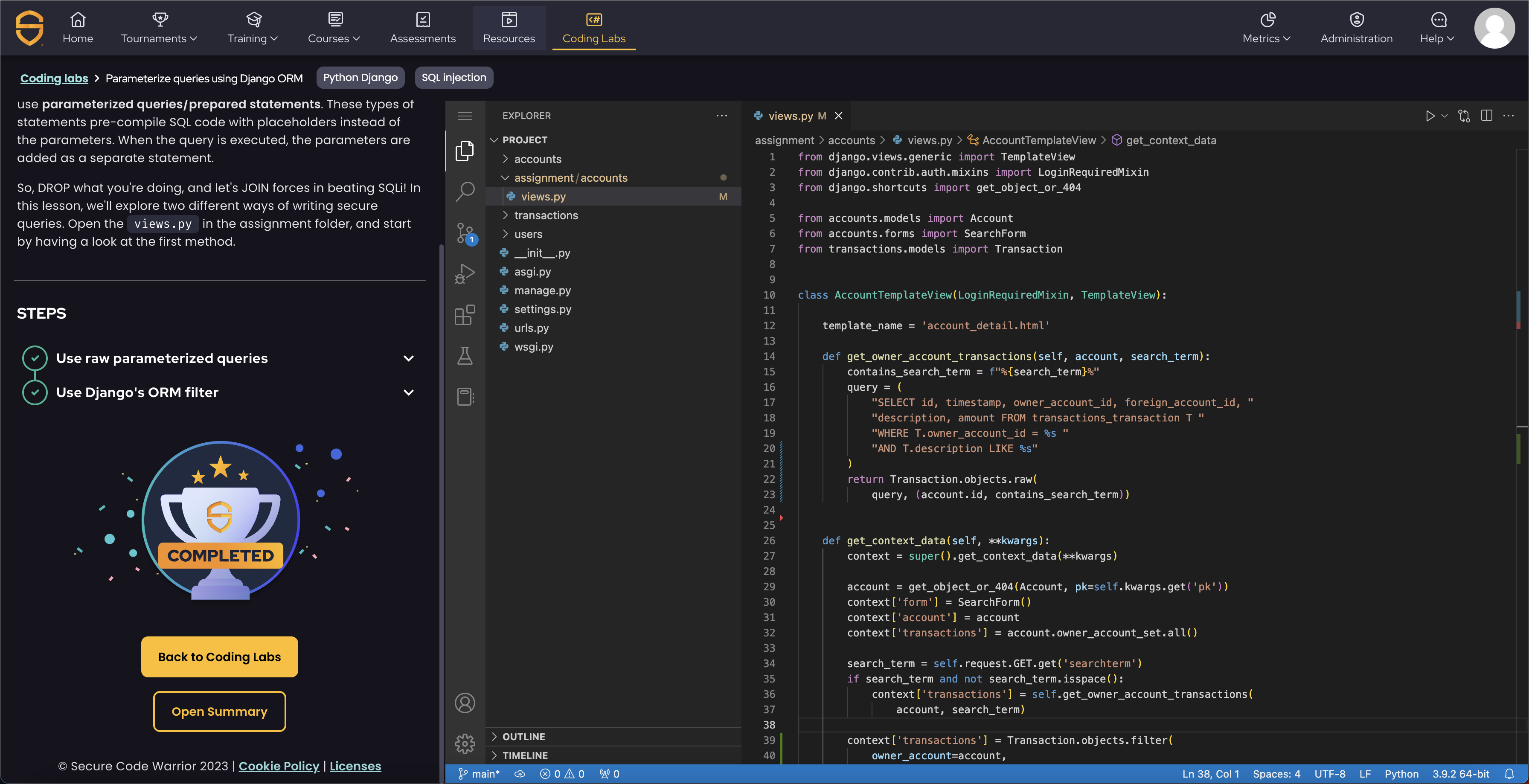Open the Manage gear icon
This screenshot has height=784, width=1529.
click(465, 743)
